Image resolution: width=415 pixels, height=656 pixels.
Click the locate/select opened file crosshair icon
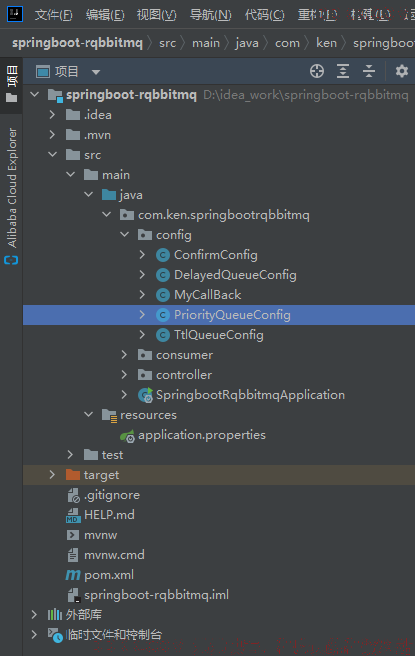tap(317, 71)
